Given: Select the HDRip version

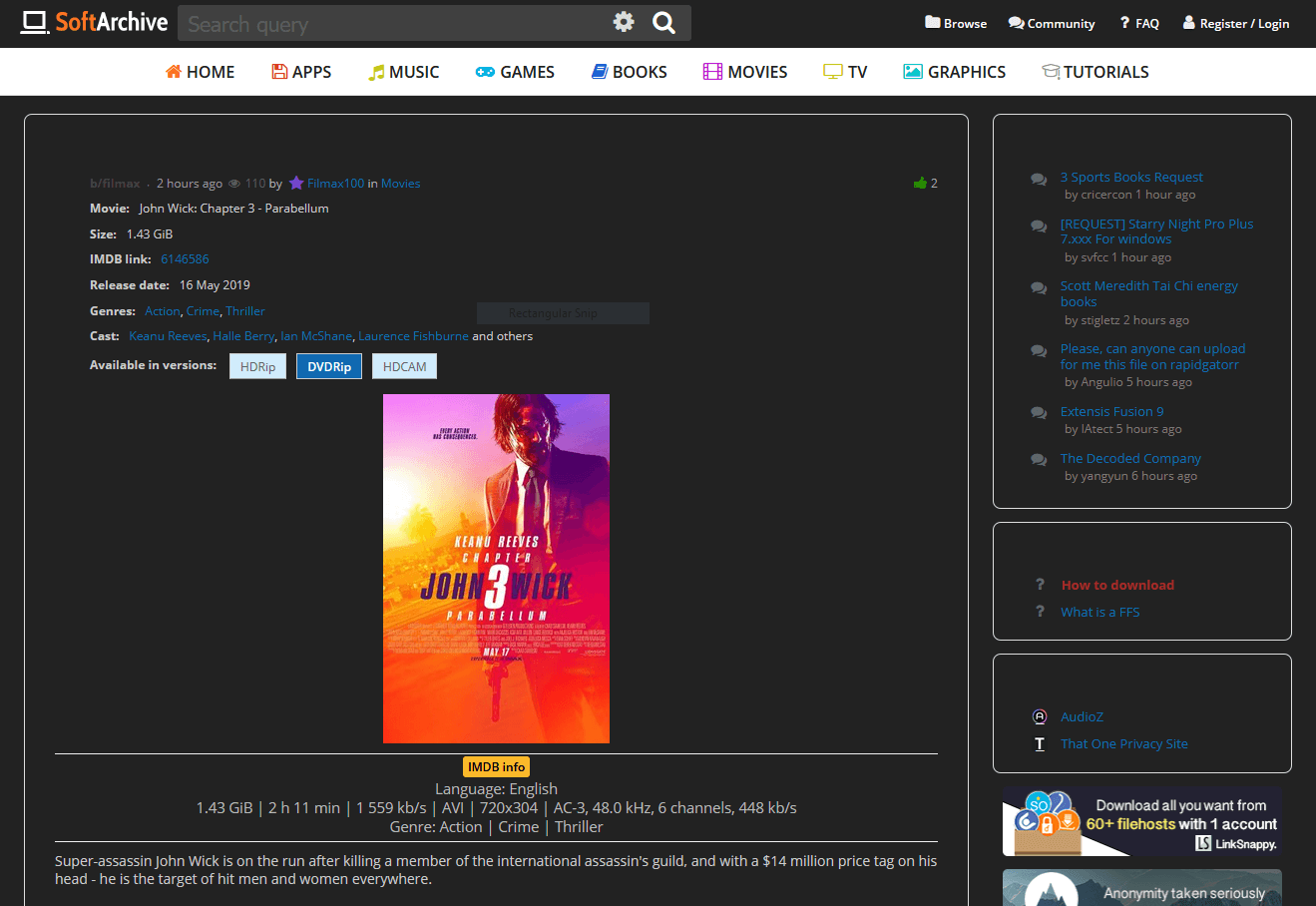Looking at the screenshot, I should [257, 366].
